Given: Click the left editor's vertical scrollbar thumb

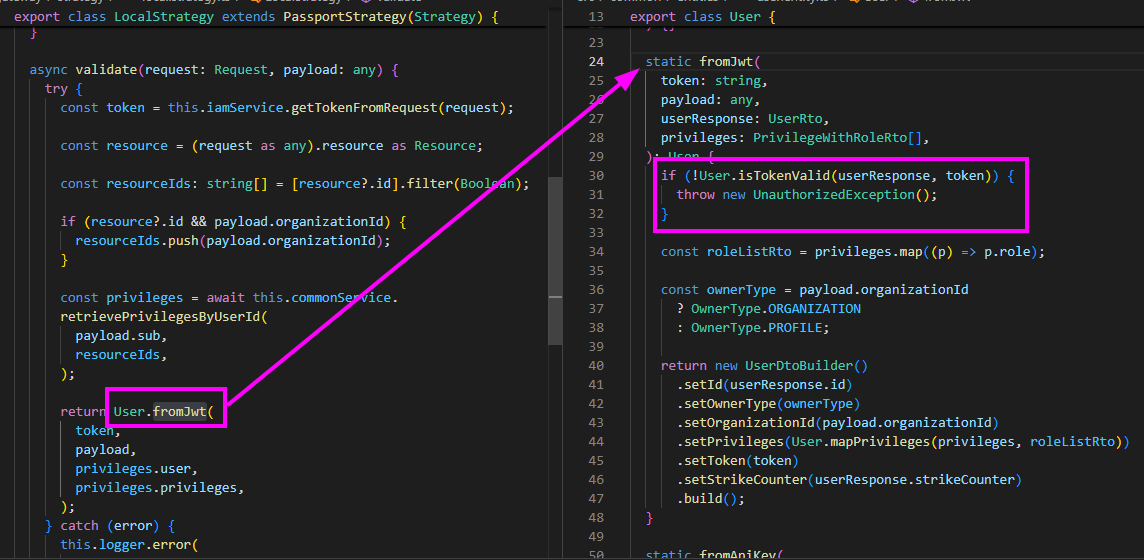Looking at the screenshot, I should click(555, 260).
